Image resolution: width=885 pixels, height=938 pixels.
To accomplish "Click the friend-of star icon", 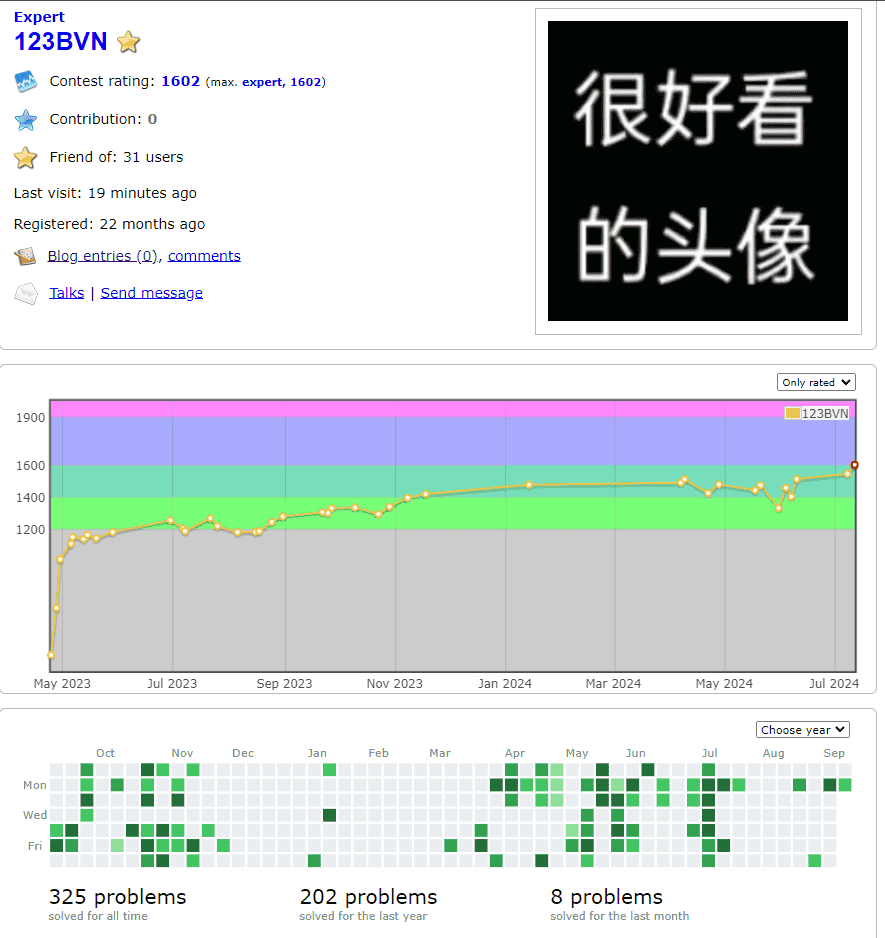I will [x=26, y=156].
